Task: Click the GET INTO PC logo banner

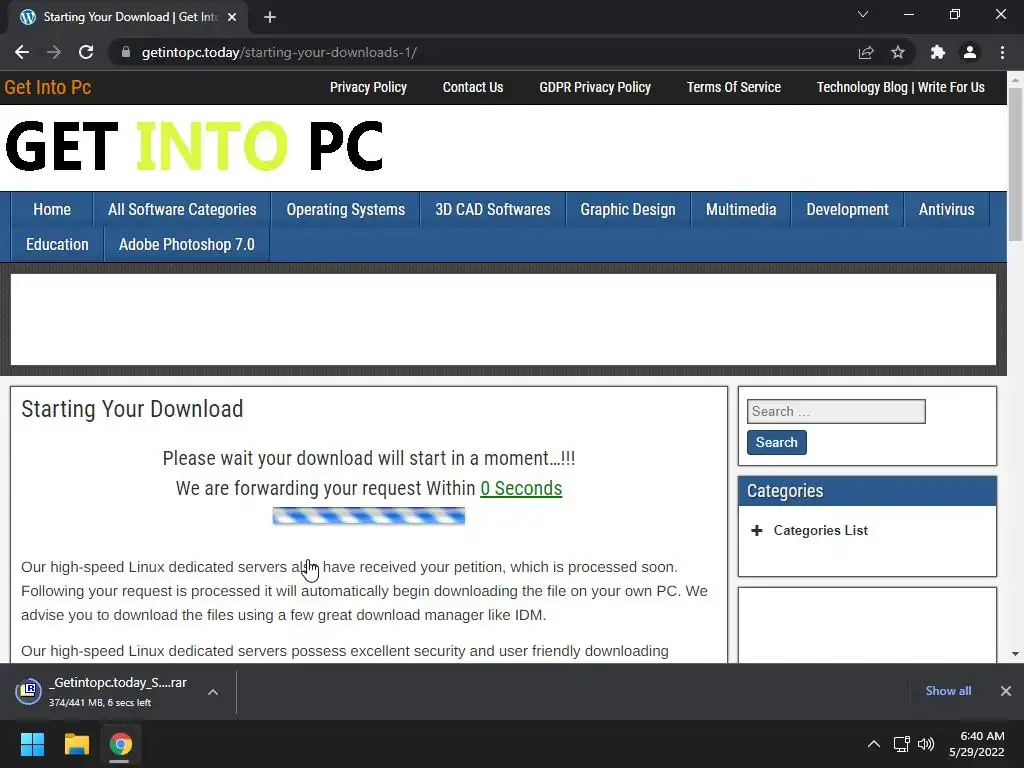Action: 194,146
